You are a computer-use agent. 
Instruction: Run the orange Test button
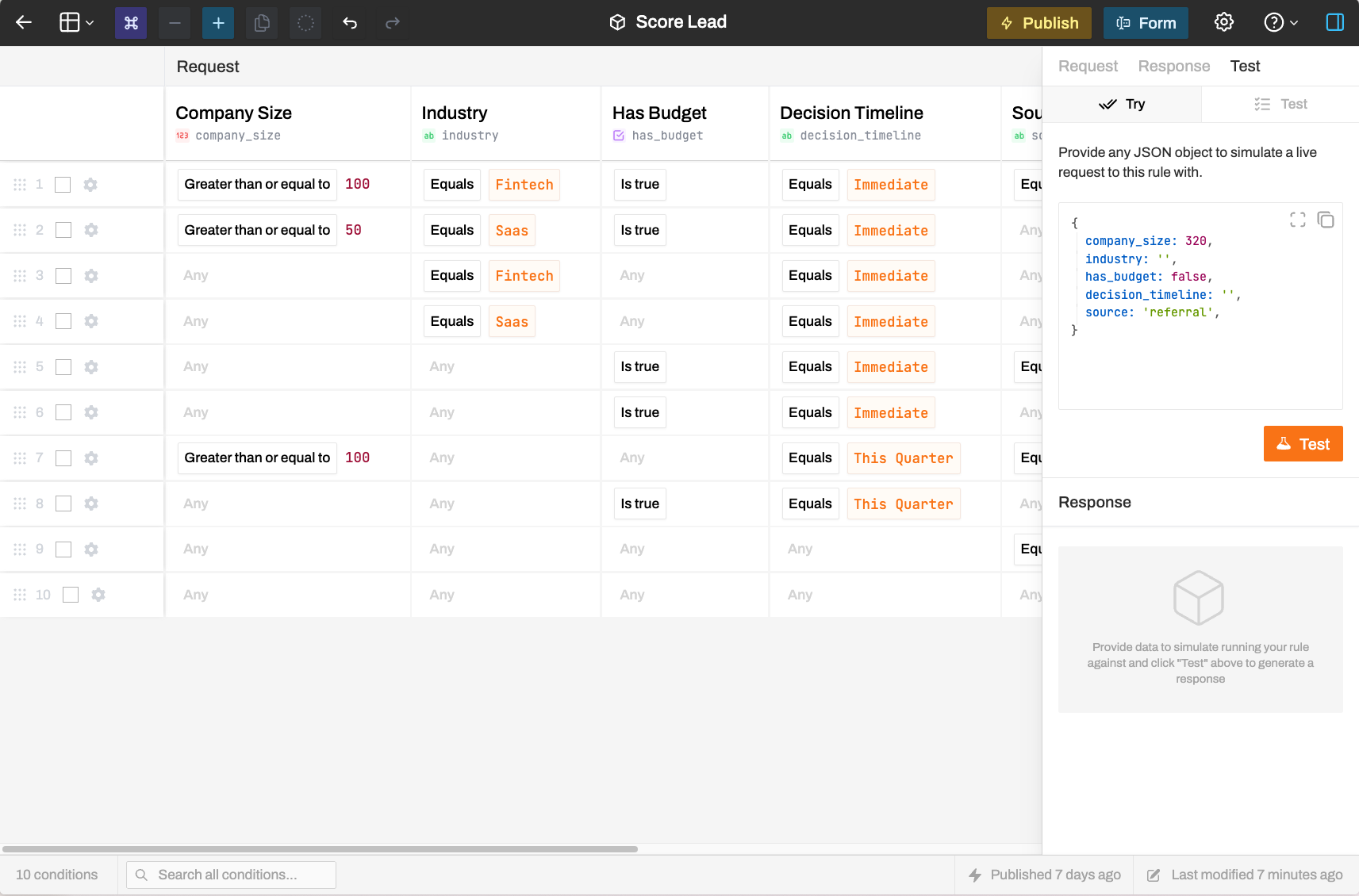tap(1303, 444)
